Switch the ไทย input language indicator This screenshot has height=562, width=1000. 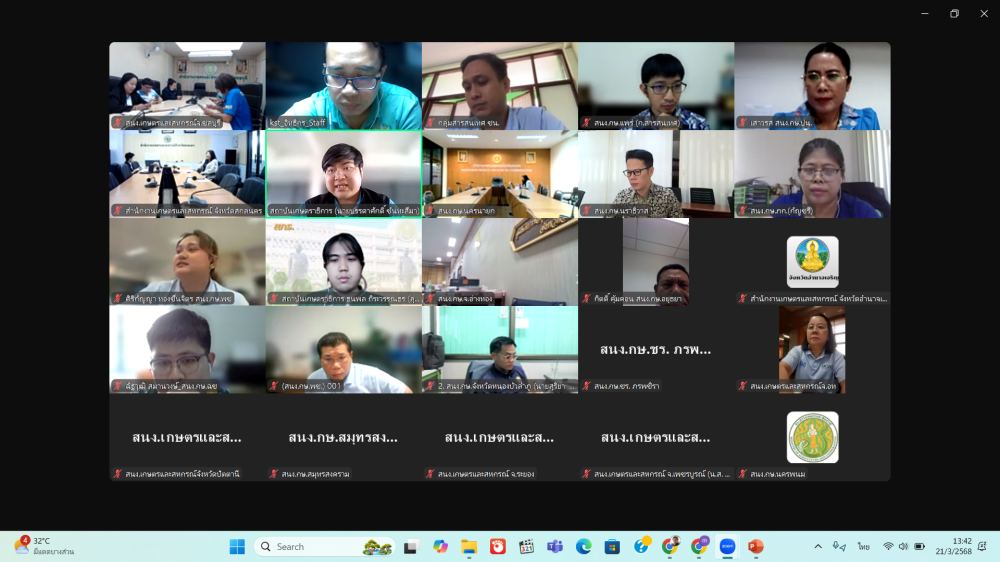[863, 546]
